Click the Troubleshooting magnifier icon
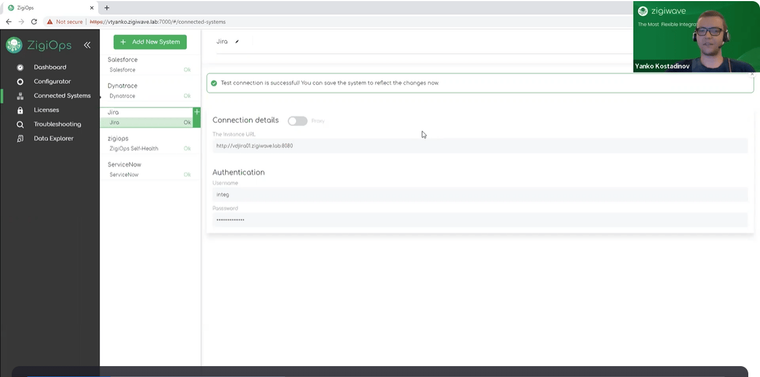This screenshot has height=377, width=760. pyautogui.click(x=20, y=125)
